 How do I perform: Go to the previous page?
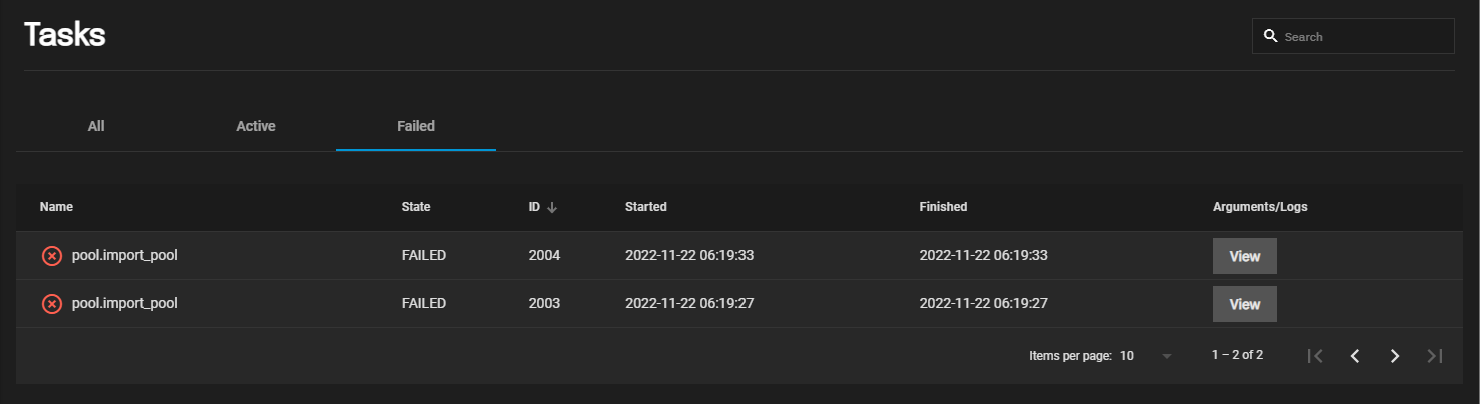point(1355,356)
